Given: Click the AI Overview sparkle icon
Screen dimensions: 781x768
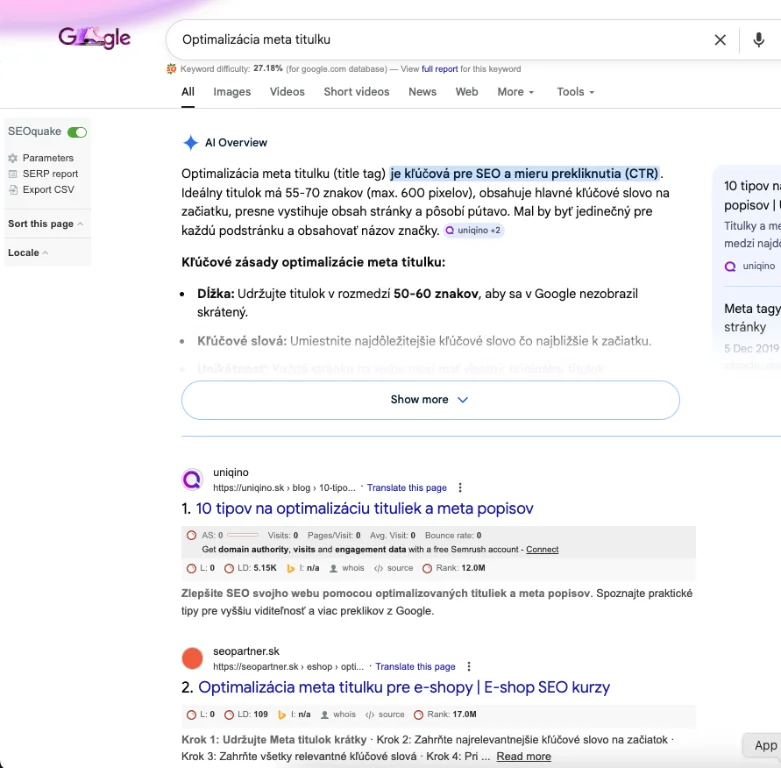Looking at the screenshot, I should 190,143.
